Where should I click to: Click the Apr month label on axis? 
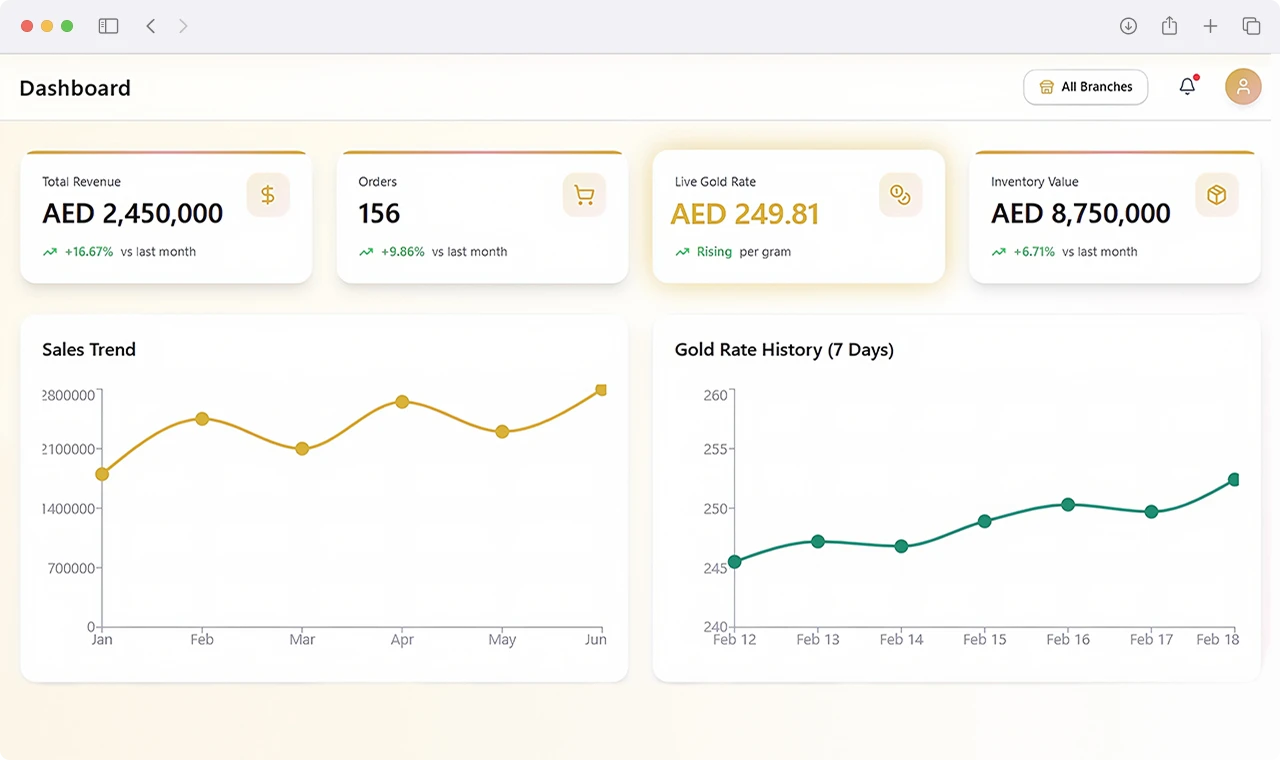pyautogui.click(x=402, y=640)
